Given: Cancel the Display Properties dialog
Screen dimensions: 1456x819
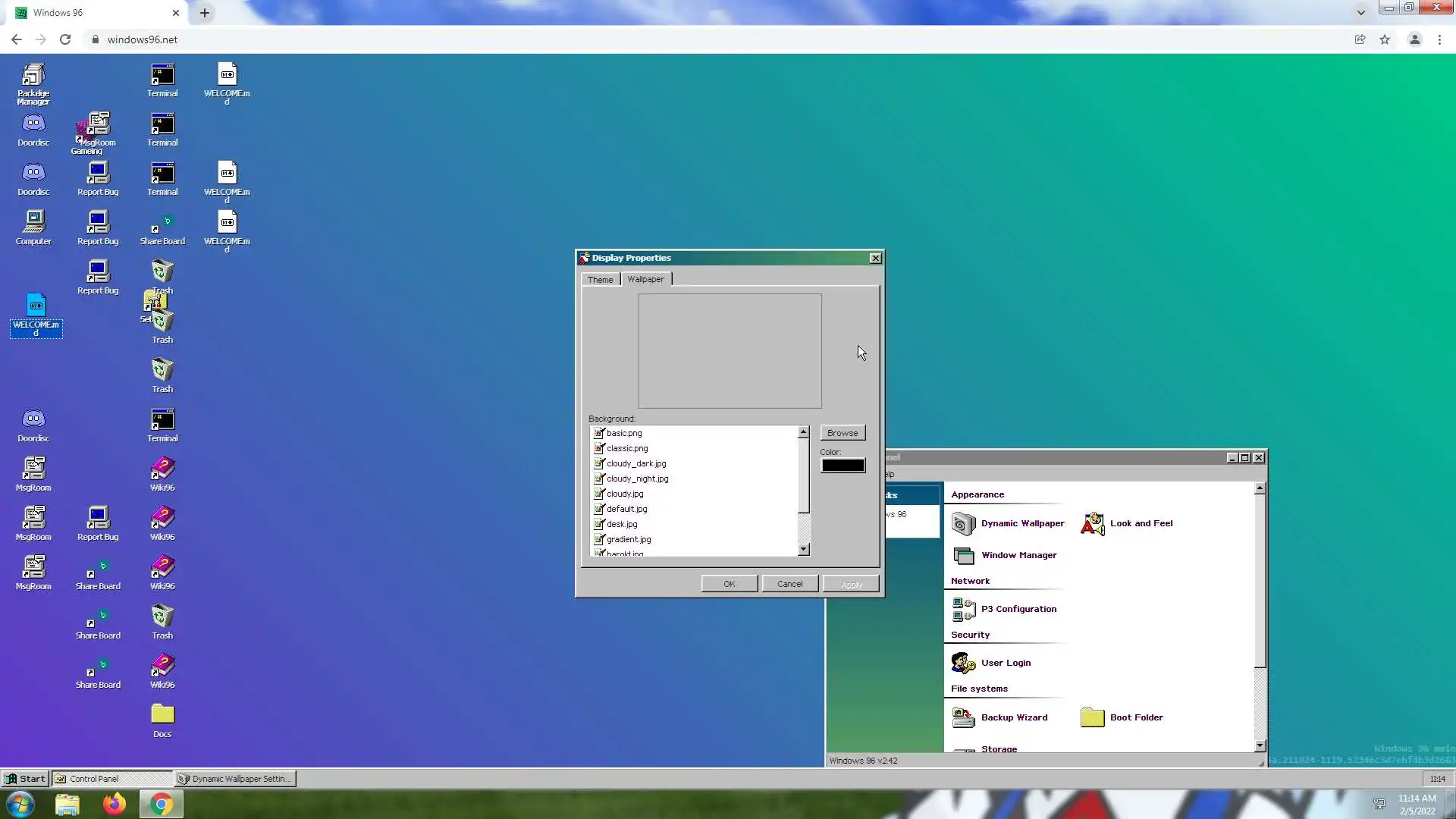Looking at the screenshot, I should coord(789,584).
